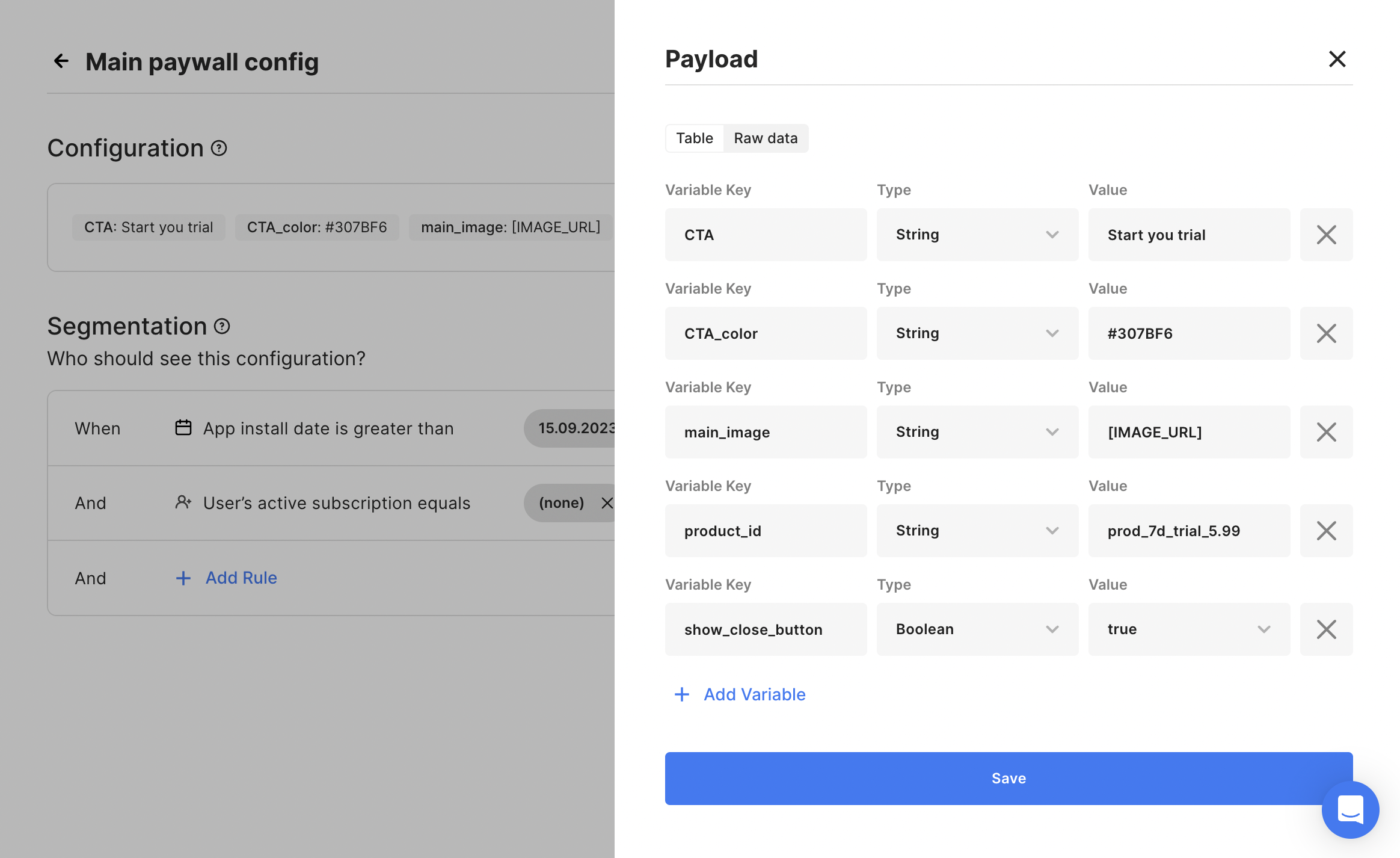1400x858 pixels.
Task: Open the true value dropdown
Action: [x=1189, y=629]
